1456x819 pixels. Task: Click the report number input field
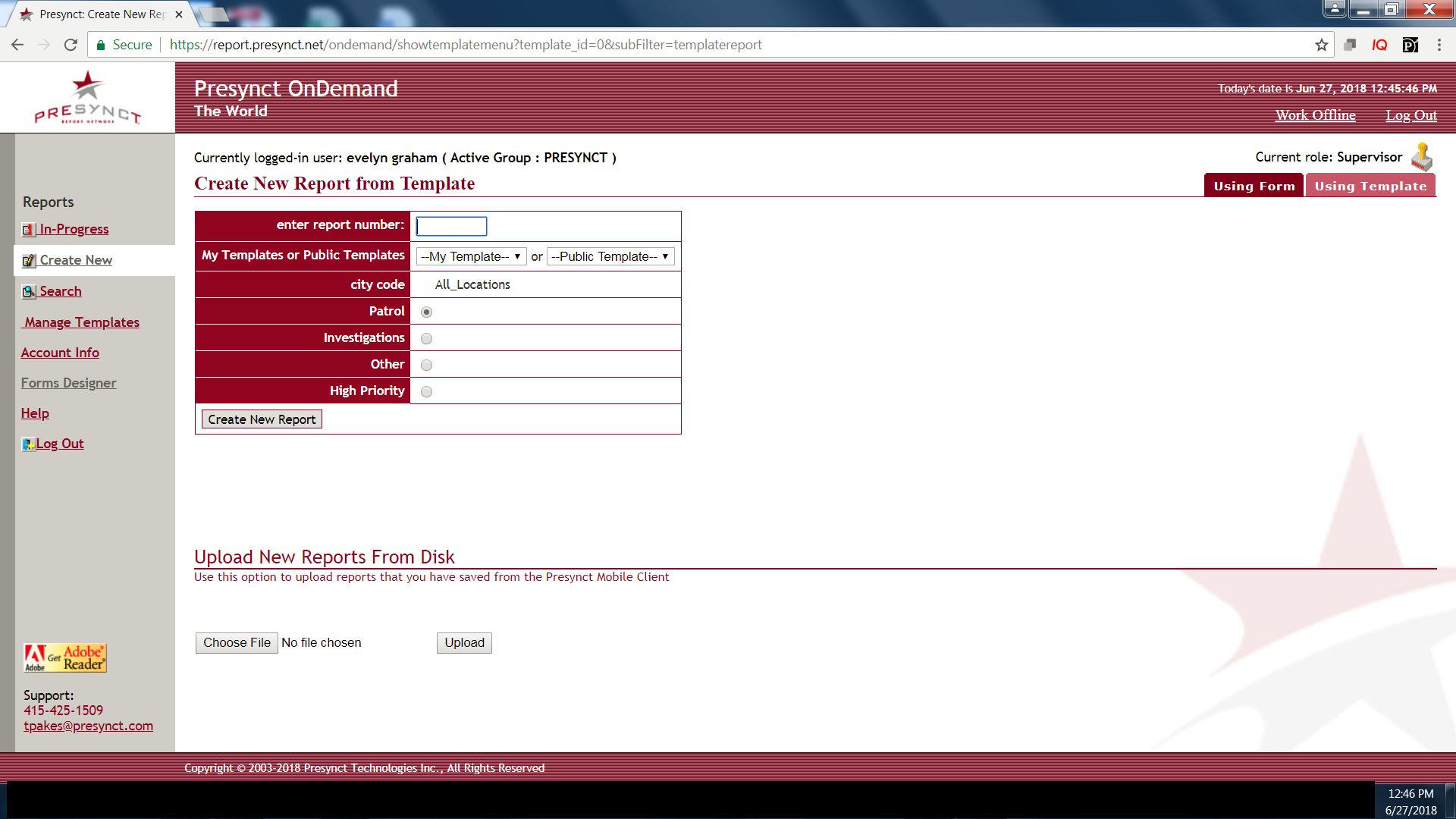point(451,226)
